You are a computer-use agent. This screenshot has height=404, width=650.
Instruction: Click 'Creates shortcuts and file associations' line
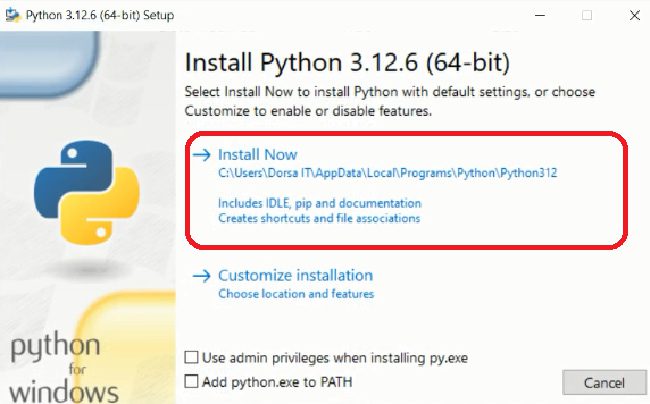point(319,218)
